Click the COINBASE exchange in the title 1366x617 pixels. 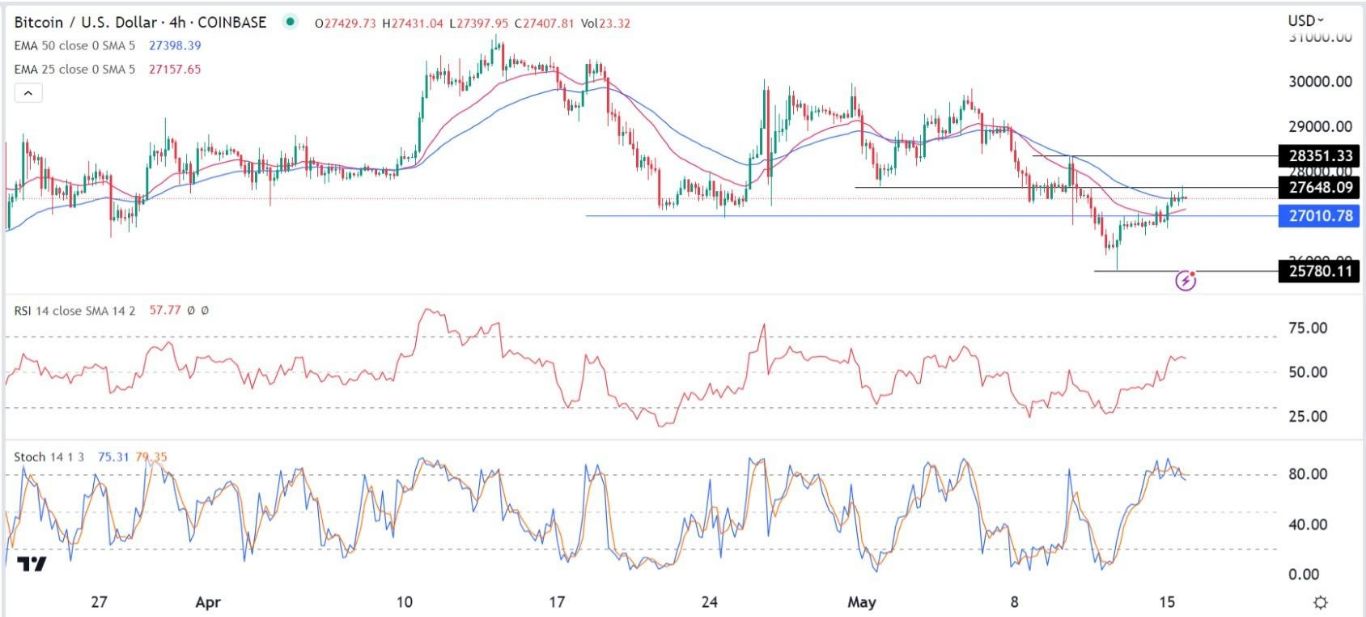(238, 22)
